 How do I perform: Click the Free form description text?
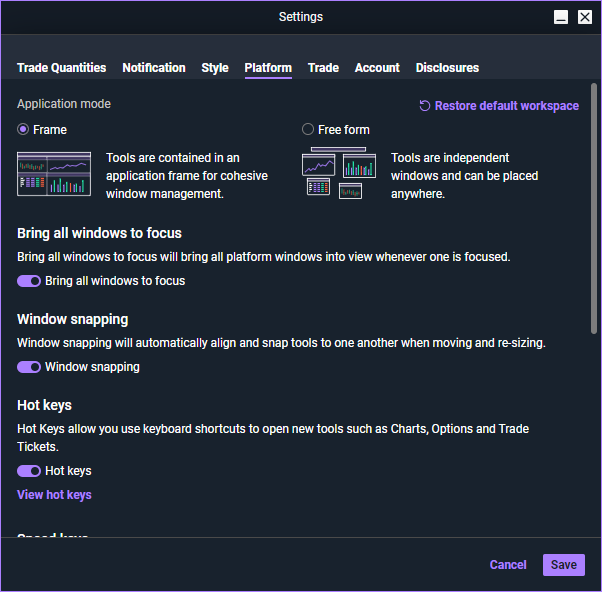pos(464,176)
